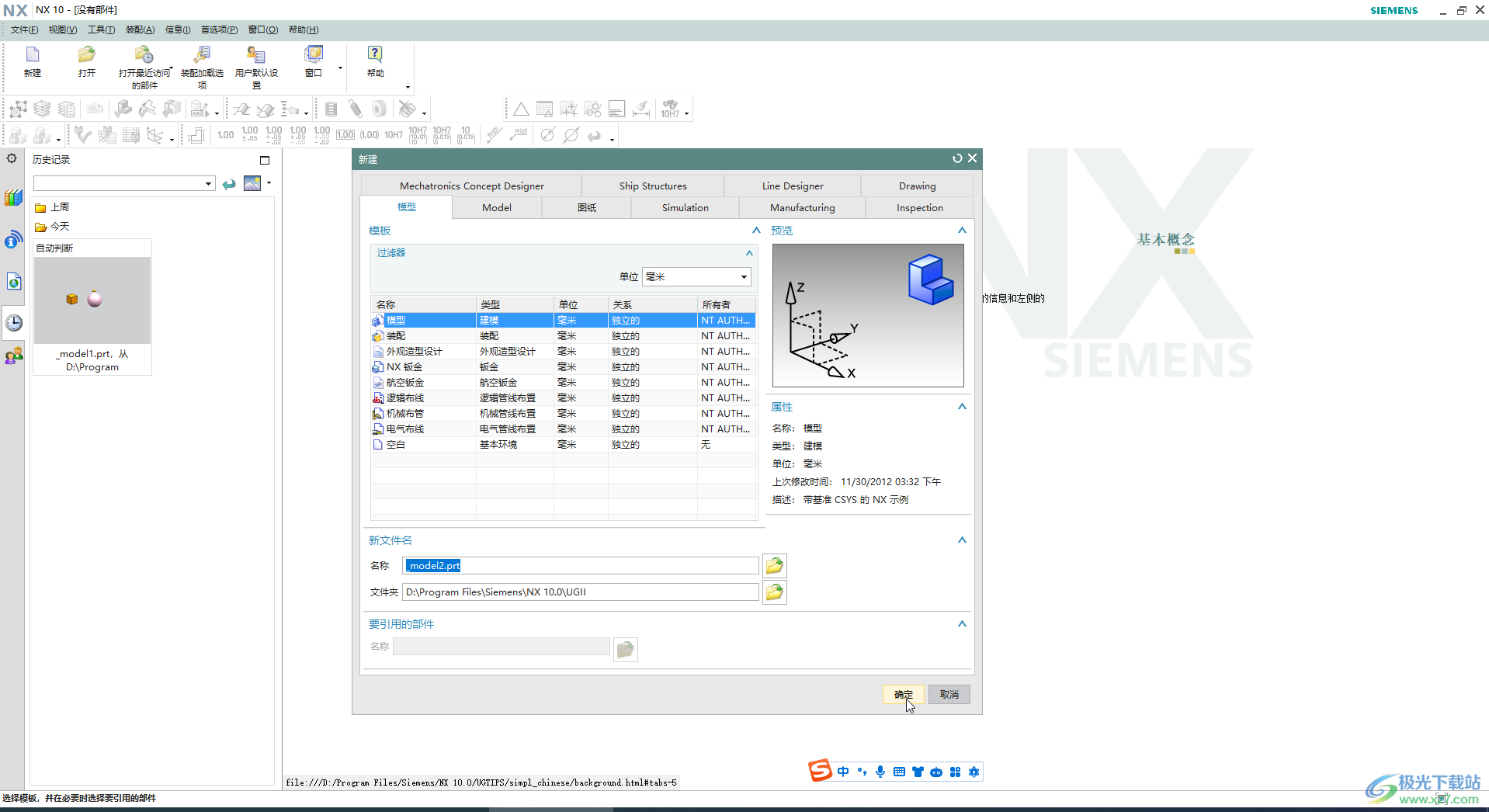Switch to the Ship Structures tab
The height and width of the screenshot is (812, 1489).
(x=653, y=186)
